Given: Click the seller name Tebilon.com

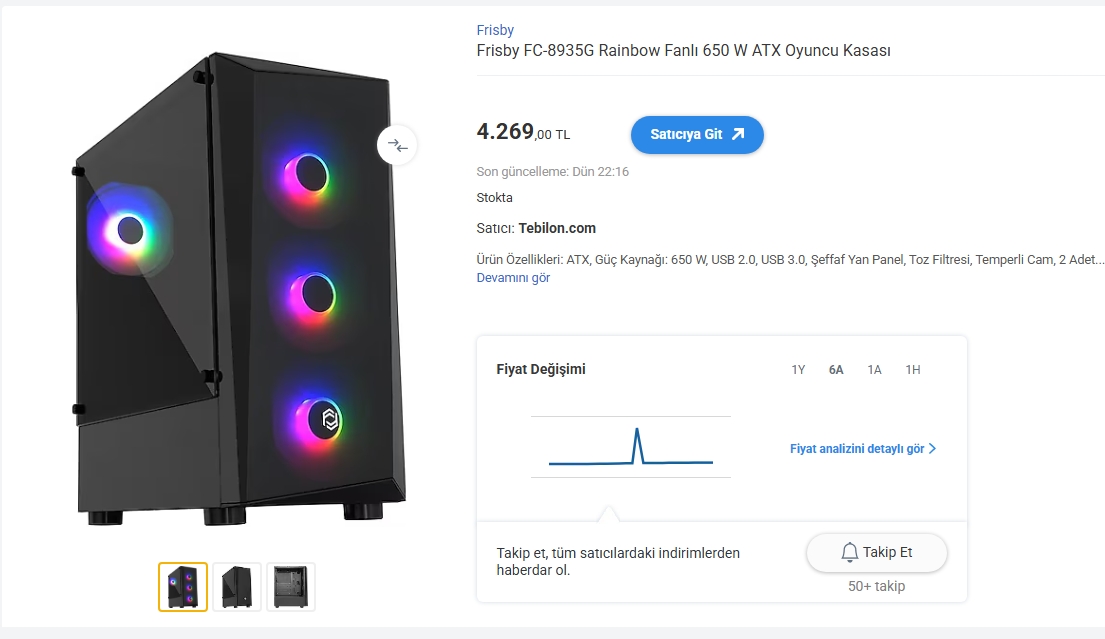Looking at the screenshot, I should click(x=557, y=228).
